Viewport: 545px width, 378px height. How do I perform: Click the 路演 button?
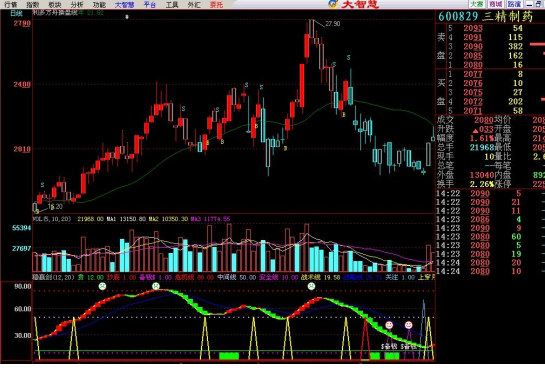coord(514,4)
